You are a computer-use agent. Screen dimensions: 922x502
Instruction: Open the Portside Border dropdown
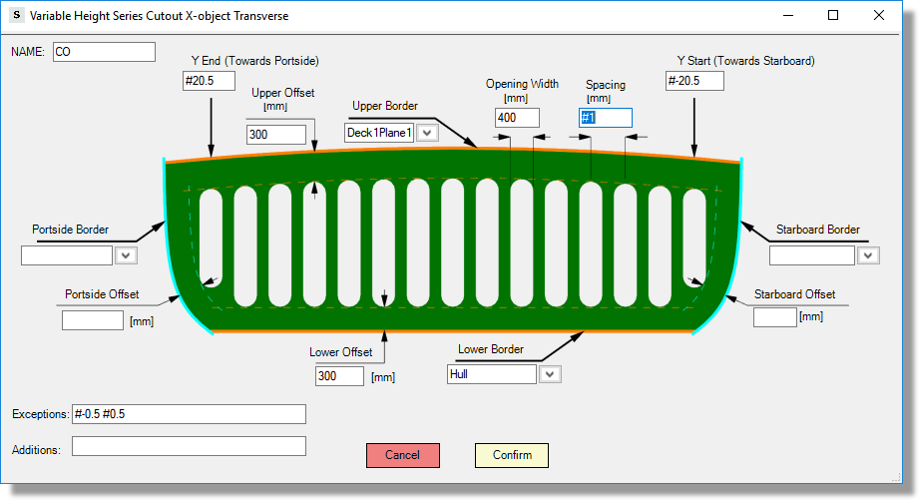(x=126, y=256)
